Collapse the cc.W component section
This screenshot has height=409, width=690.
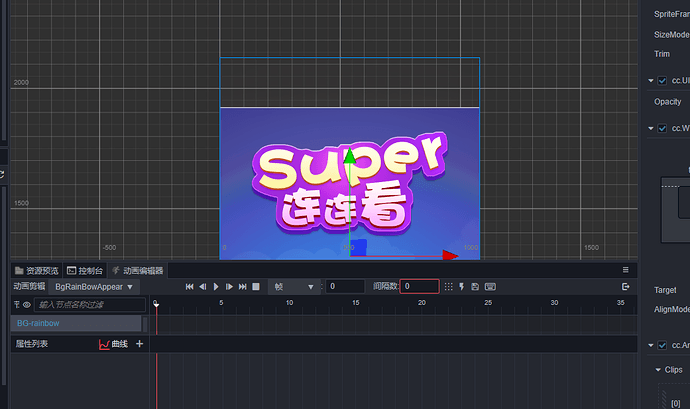tap(651, 129)
